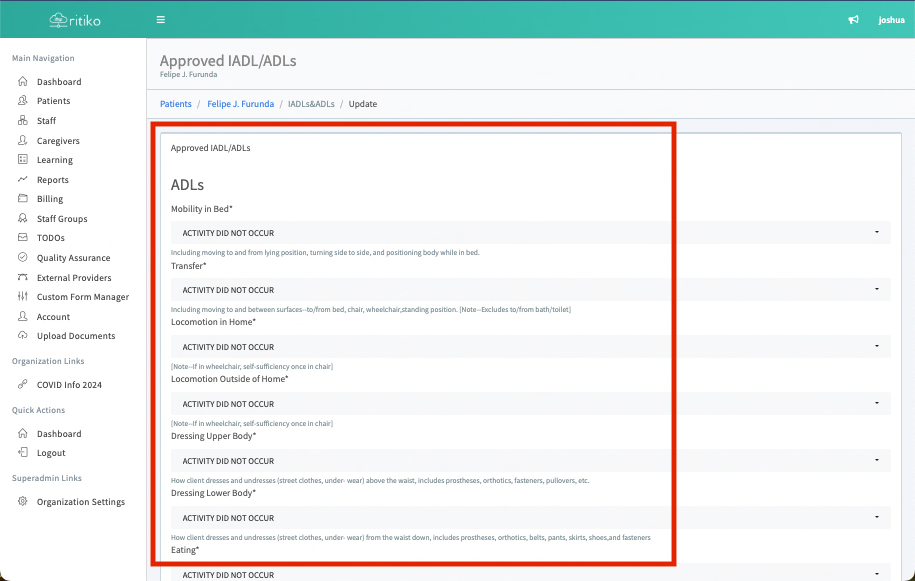Image resolution: width=915 pixels, height=581 pixels.
Task: Go to Staff Groups in sidebar
Action: [62, 219]
